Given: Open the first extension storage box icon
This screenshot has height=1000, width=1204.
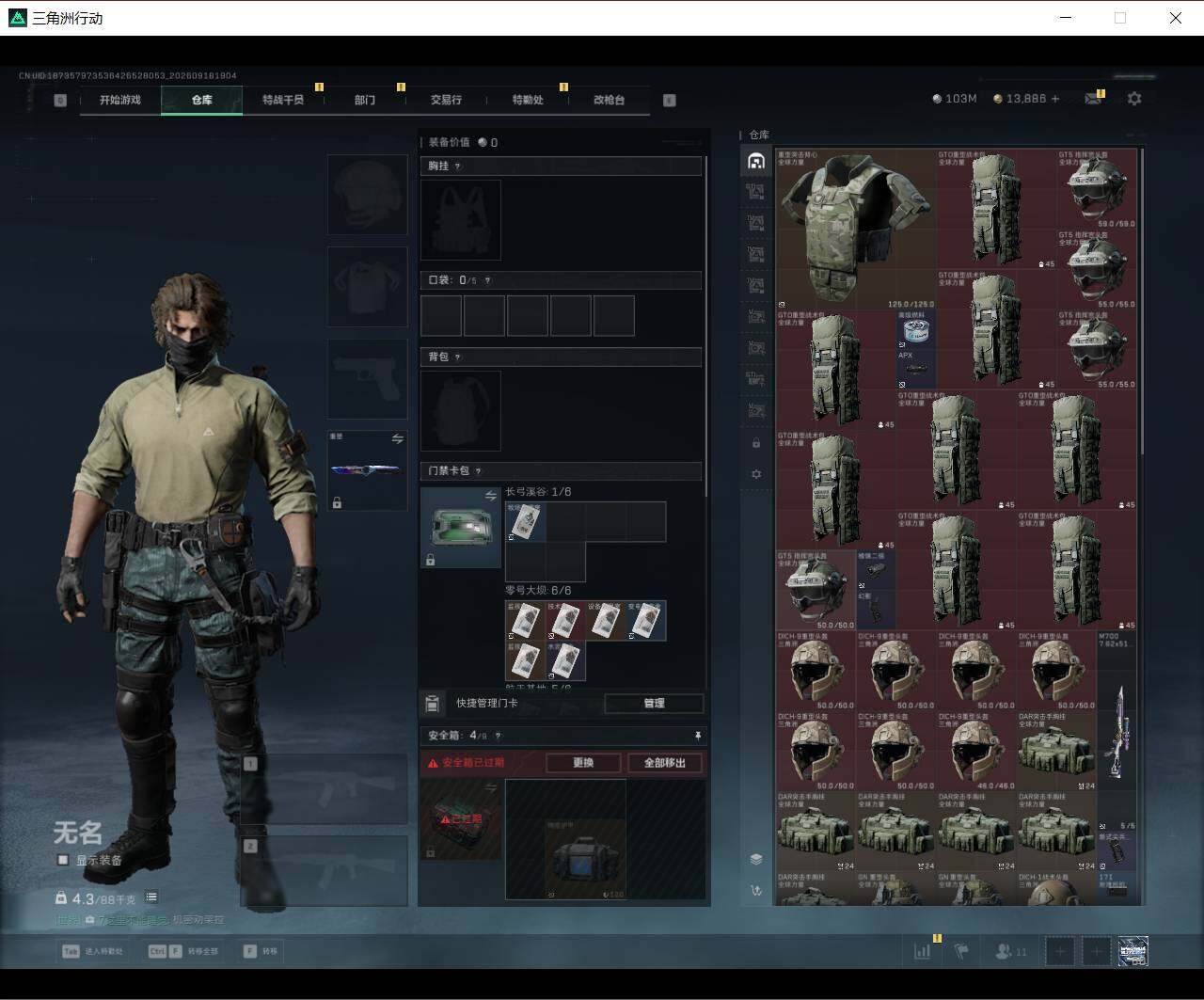Looking at the screenshot, I should (755, 193).
